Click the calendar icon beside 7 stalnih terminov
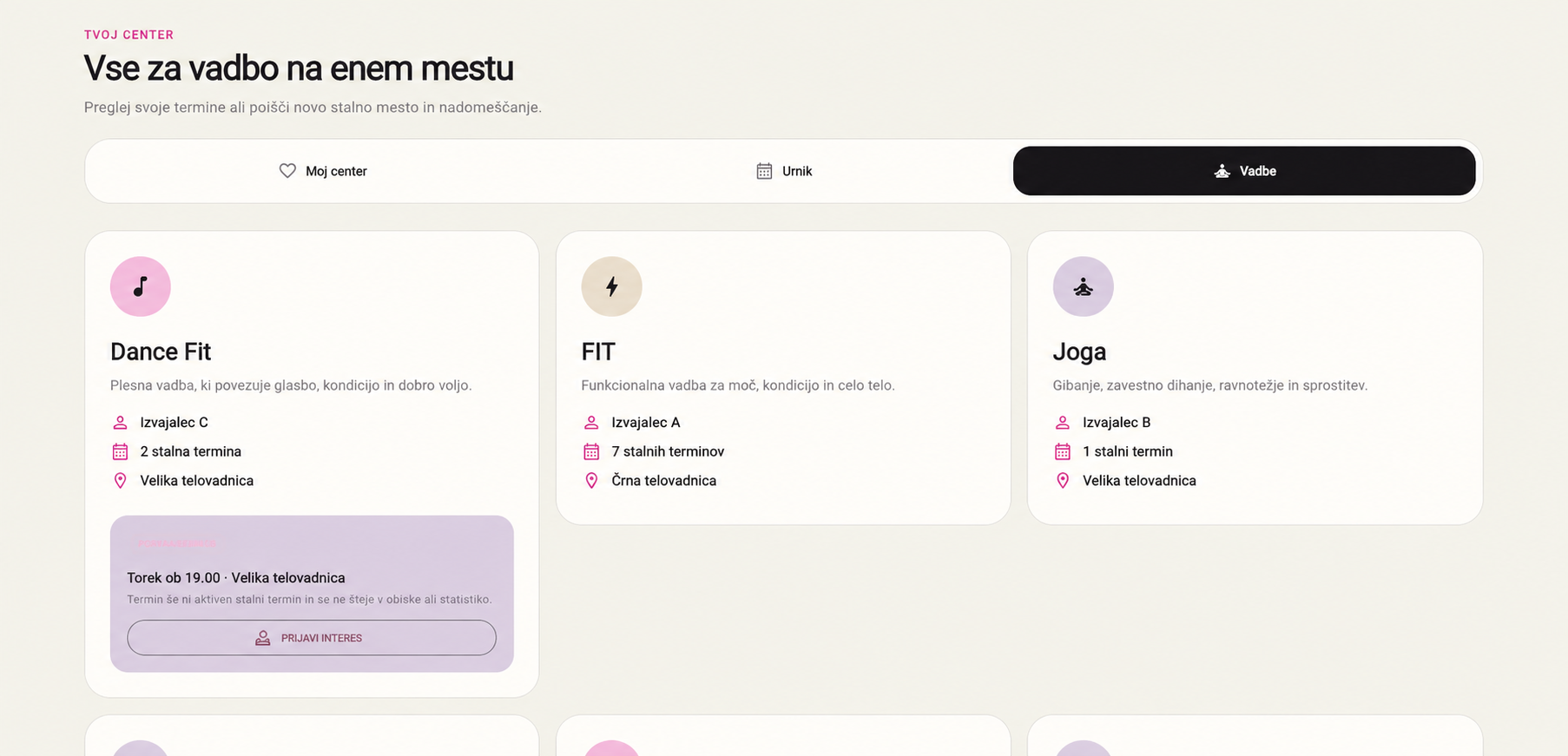 pos(591,451)
